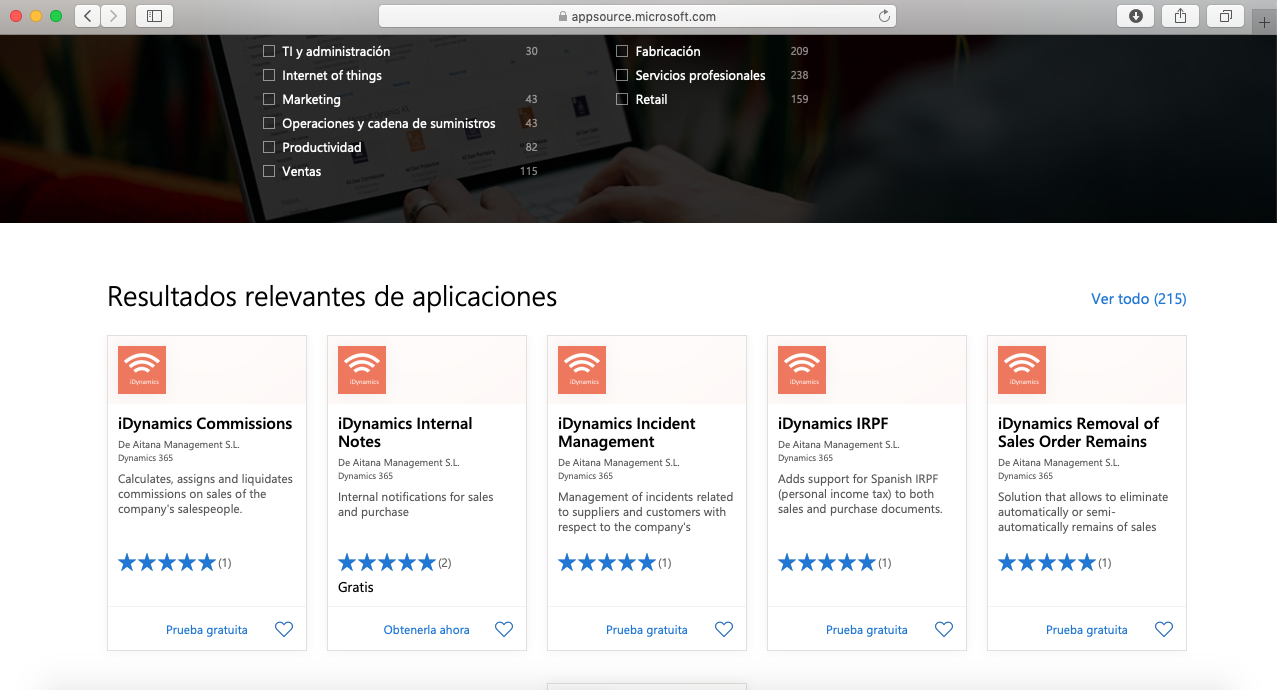Favorite iDynamics Internal Notes with the heart icon

pyautogui.click(x=504, y=629)
